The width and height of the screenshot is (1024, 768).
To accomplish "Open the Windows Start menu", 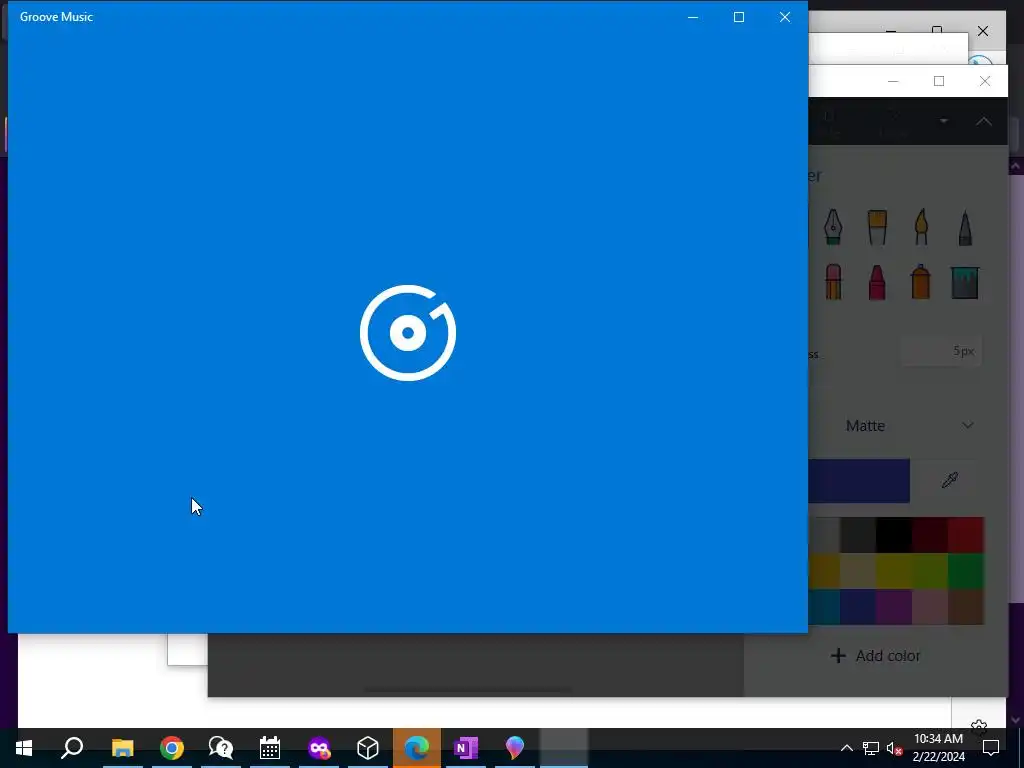I will coord(24,748).
